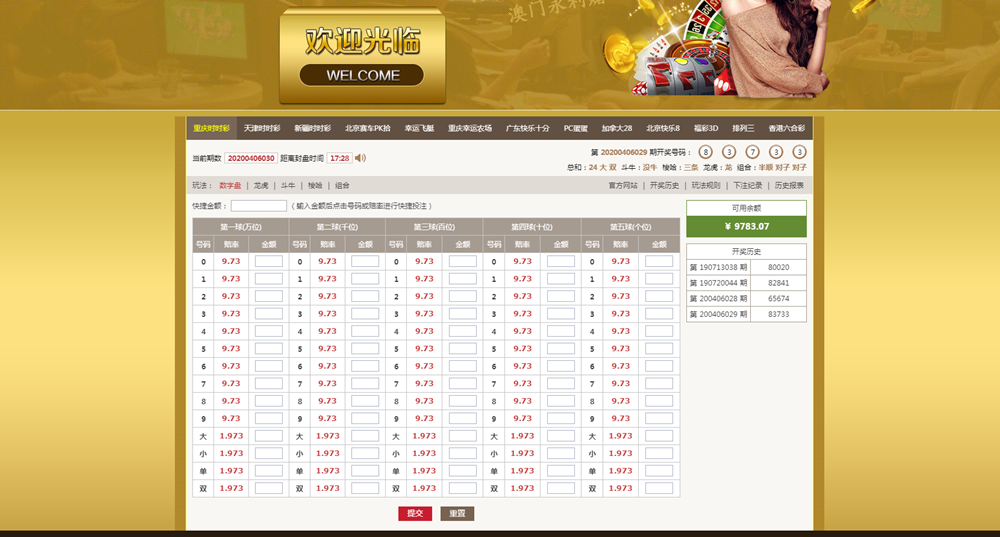Mute the countdown sound speaker icon
The image size is (1000, 537).
pos(361,158)
